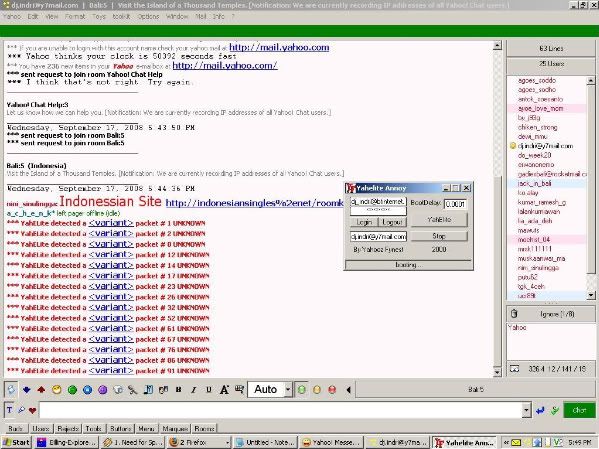Click Login in Yahelite Annoy window
Screen dimensions: 599x449
[364, 222]
